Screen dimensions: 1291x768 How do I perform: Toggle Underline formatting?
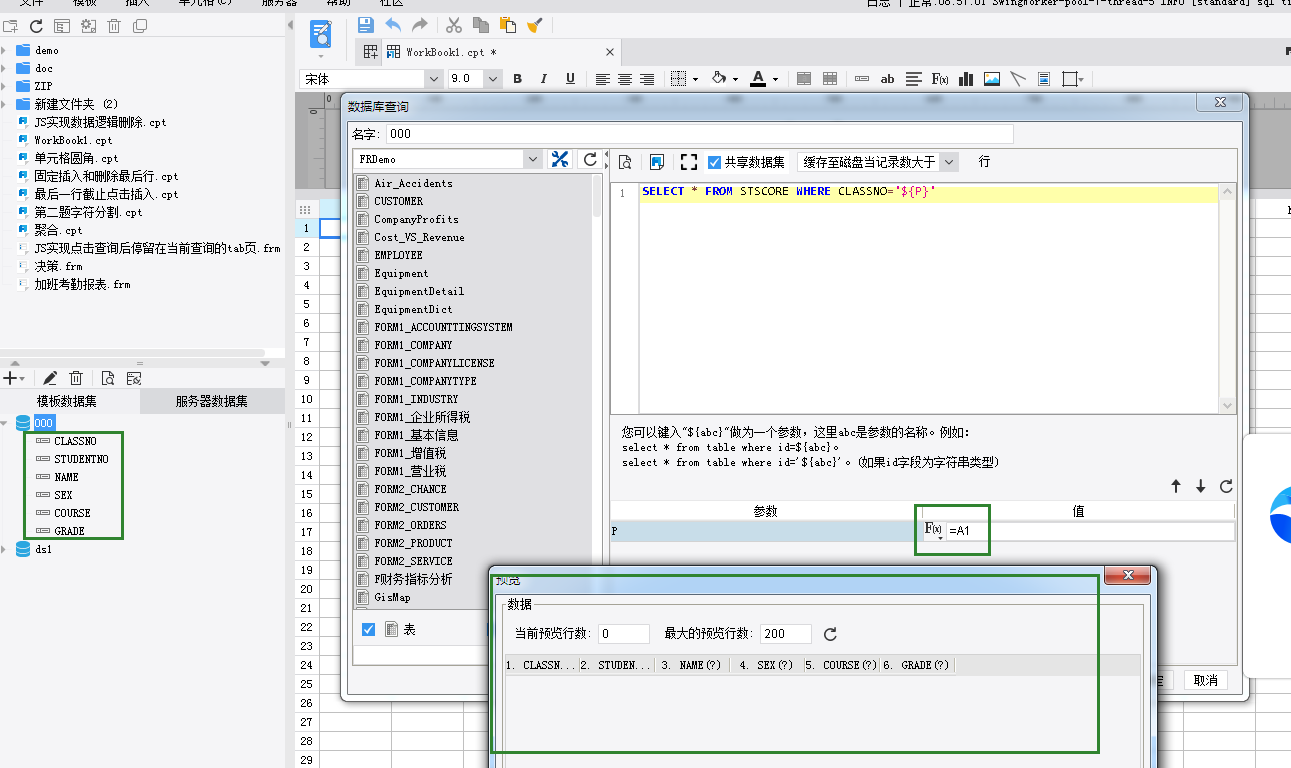[570, 79]
